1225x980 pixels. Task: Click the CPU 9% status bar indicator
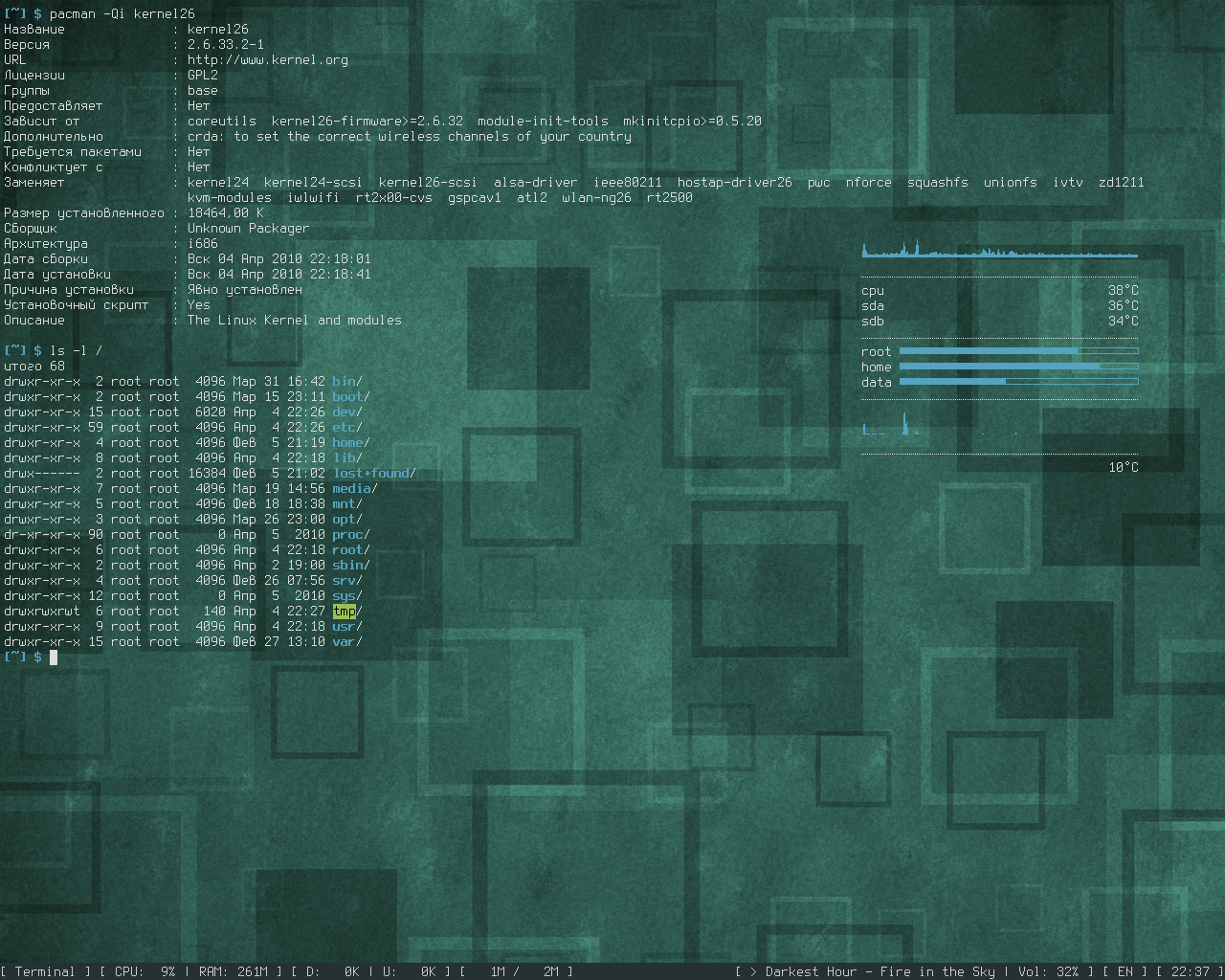pyautogui.click(x=145, y=971)
